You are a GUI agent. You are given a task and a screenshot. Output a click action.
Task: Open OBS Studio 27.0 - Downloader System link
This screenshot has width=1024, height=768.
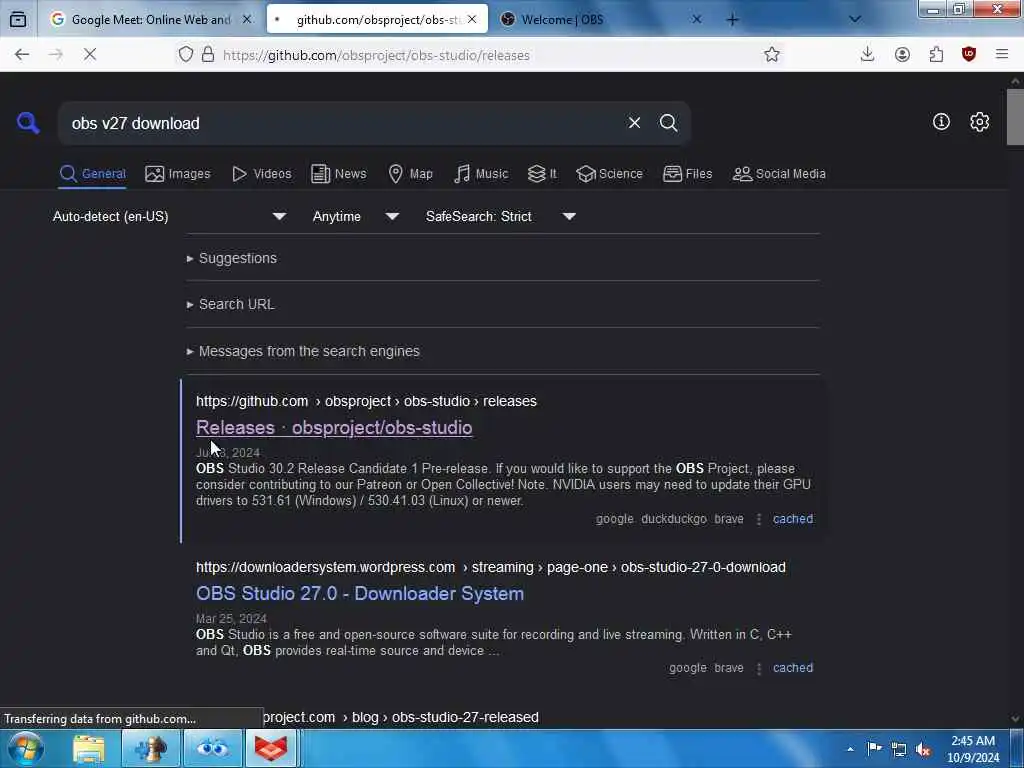(x=360, y=594)
